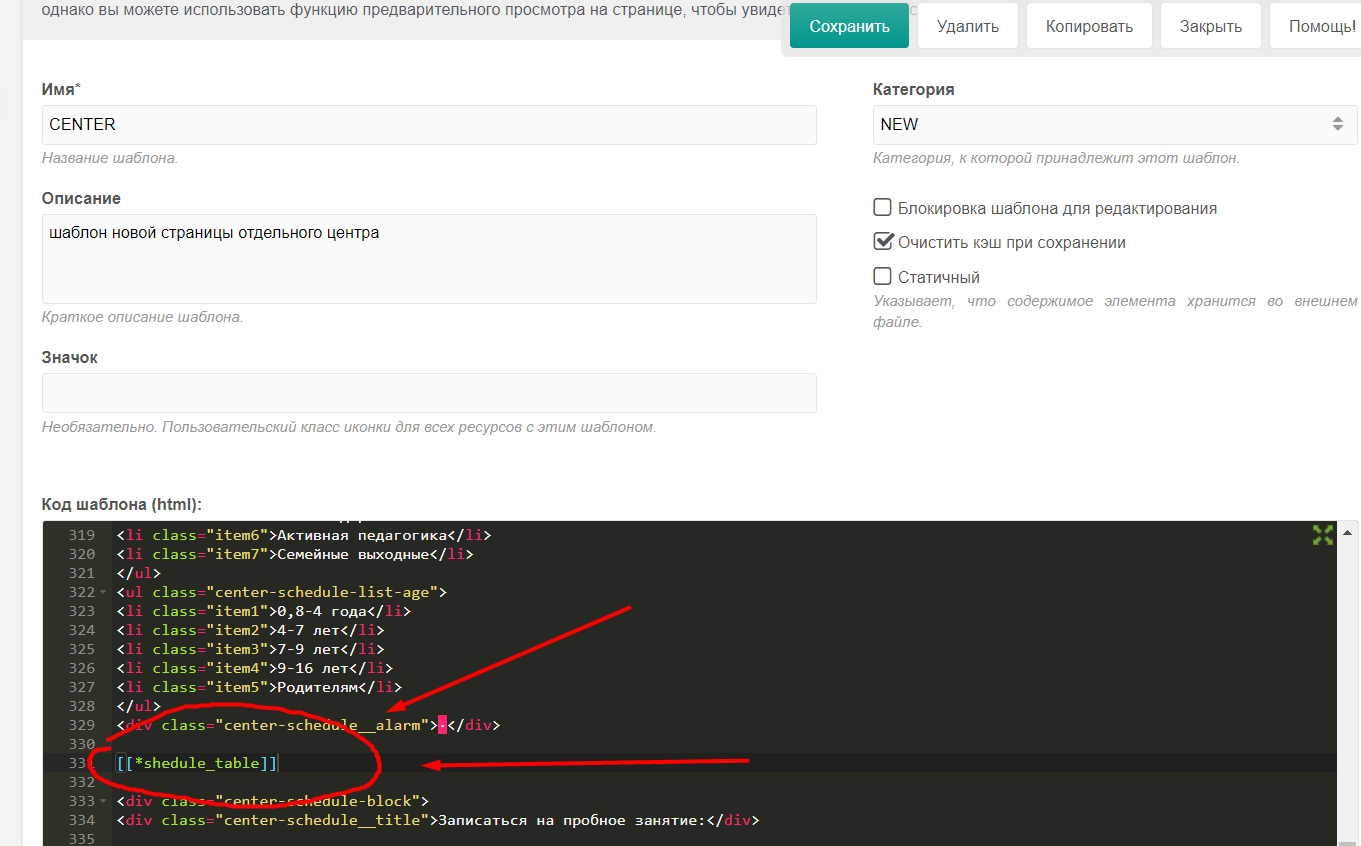1361x846 pixels.
Task: Click the Удалить button
Action: tap(968, 26)
